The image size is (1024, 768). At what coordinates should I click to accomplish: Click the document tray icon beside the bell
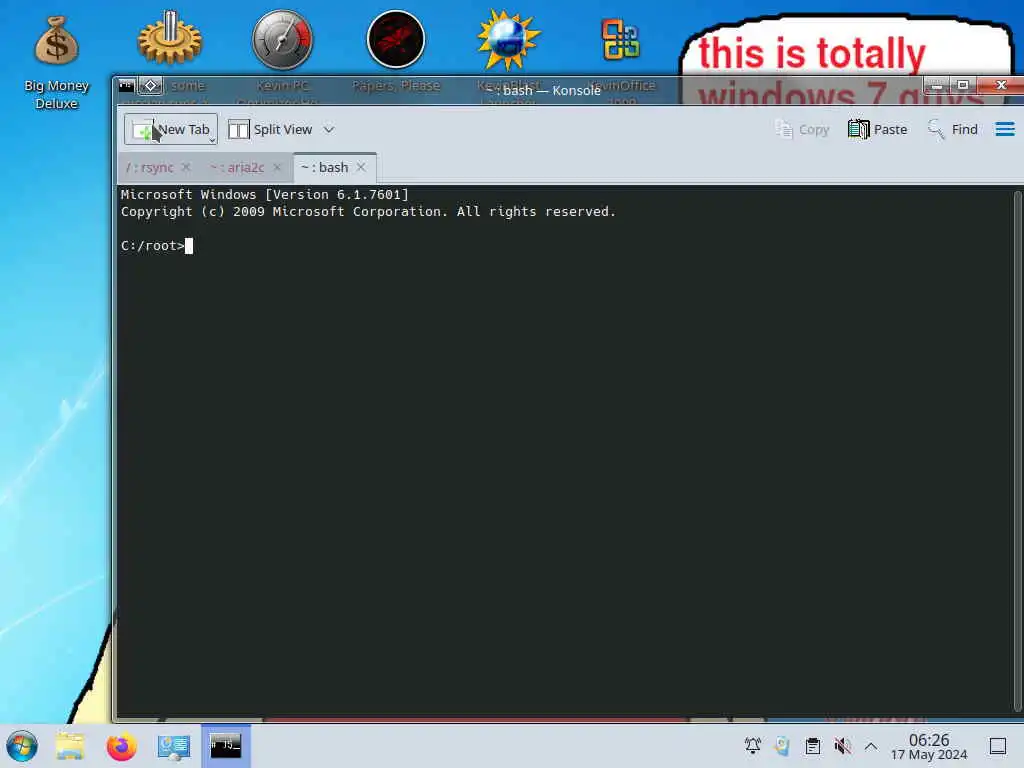coord(782,746)
